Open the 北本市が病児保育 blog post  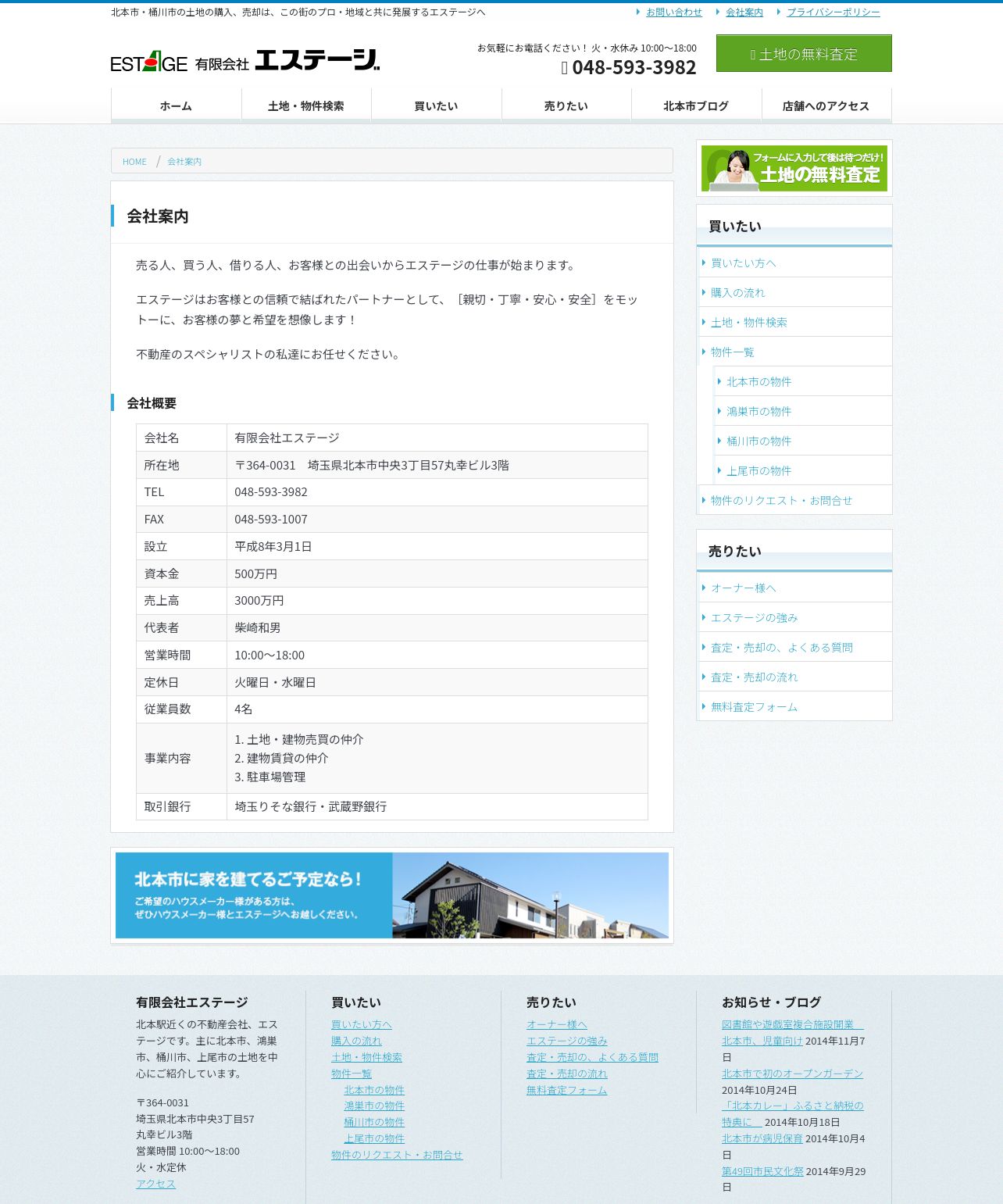762,1138
